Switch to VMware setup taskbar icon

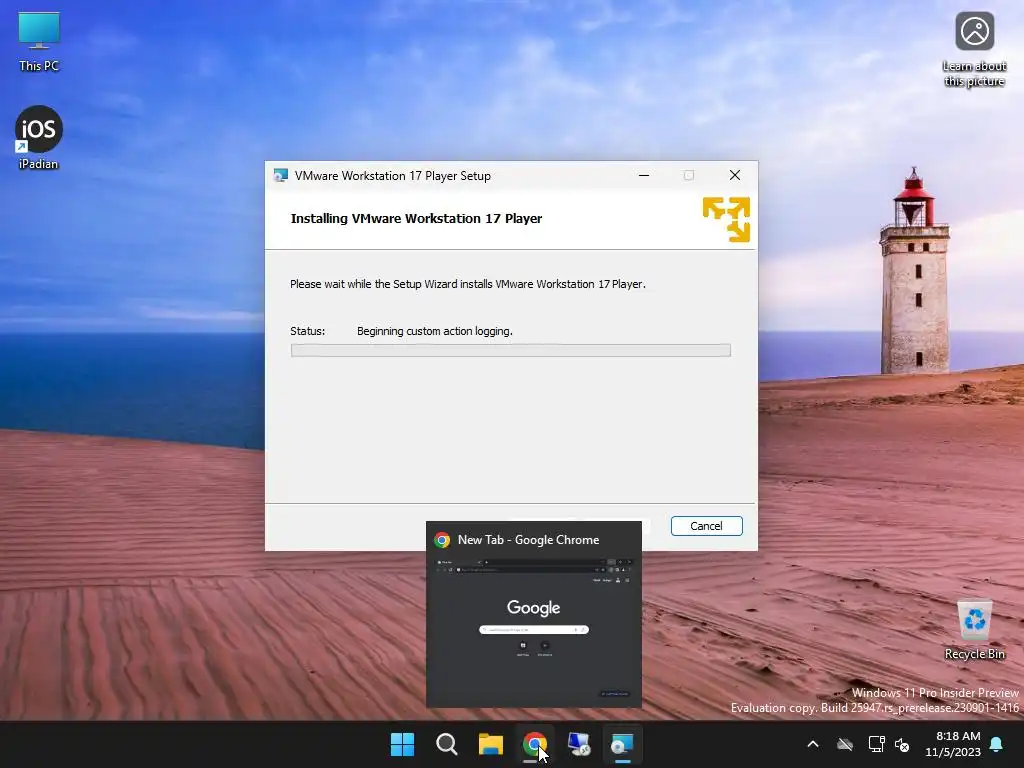coord(622,744)
